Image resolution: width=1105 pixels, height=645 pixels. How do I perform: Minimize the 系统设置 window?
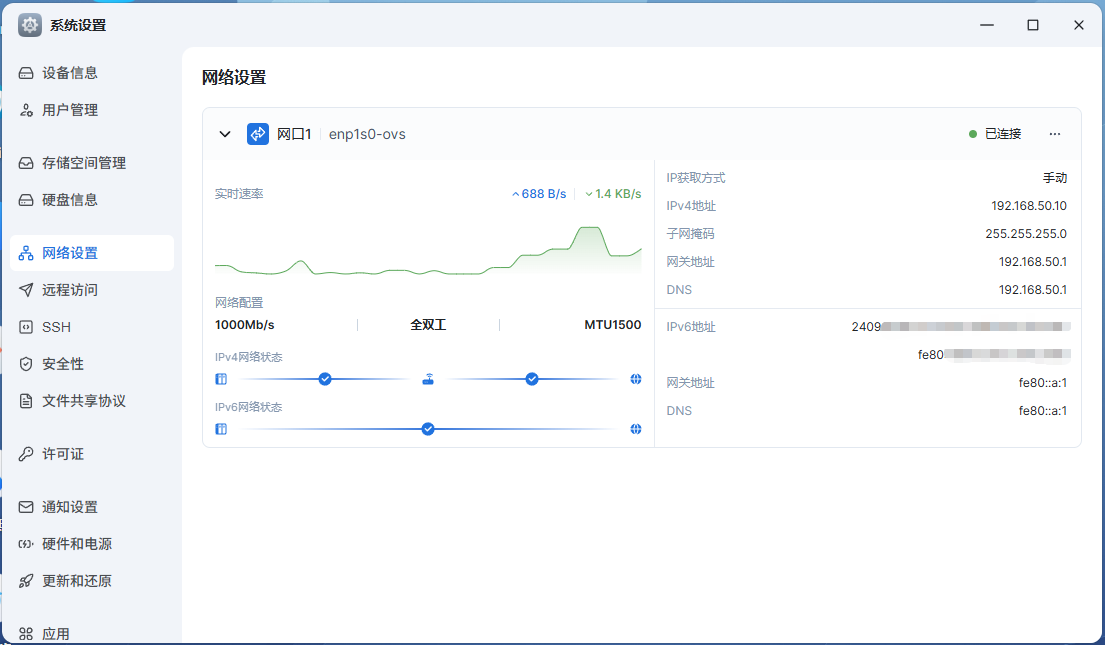tap(987, 25)
